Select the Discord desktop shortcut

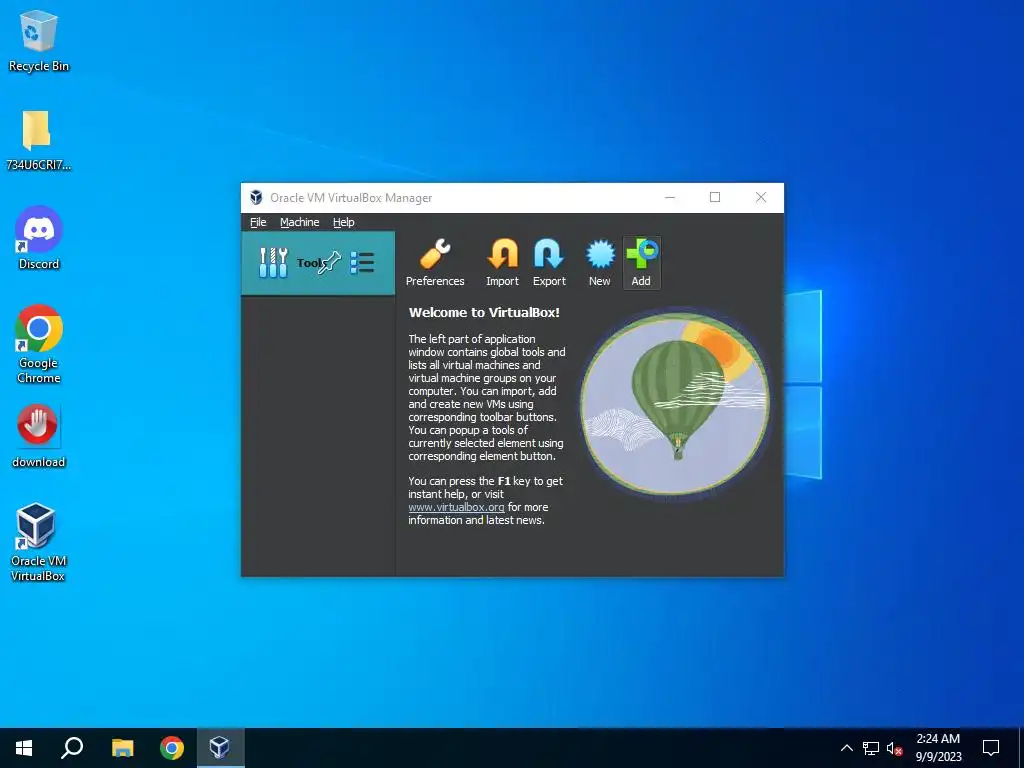pyautogui.click(x=39, y=238)
